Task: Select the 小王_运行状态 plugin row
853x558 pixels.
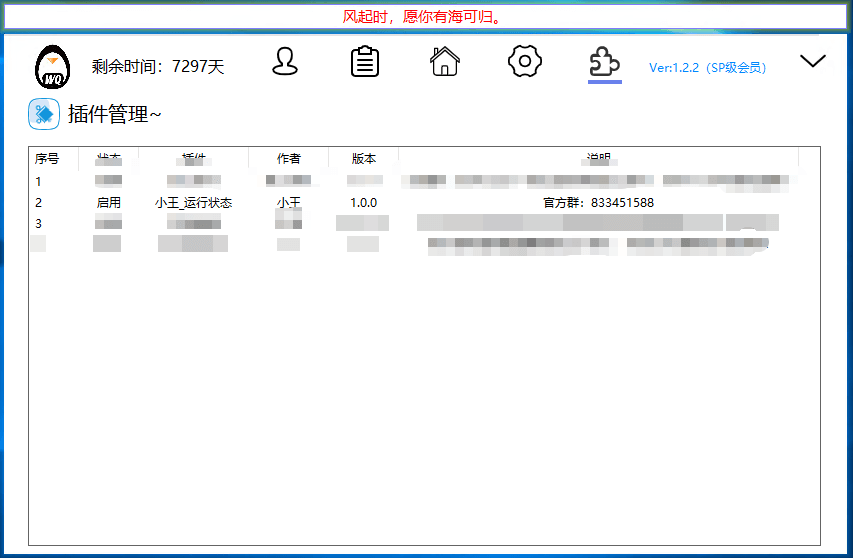Action: (x=193, y=203)
